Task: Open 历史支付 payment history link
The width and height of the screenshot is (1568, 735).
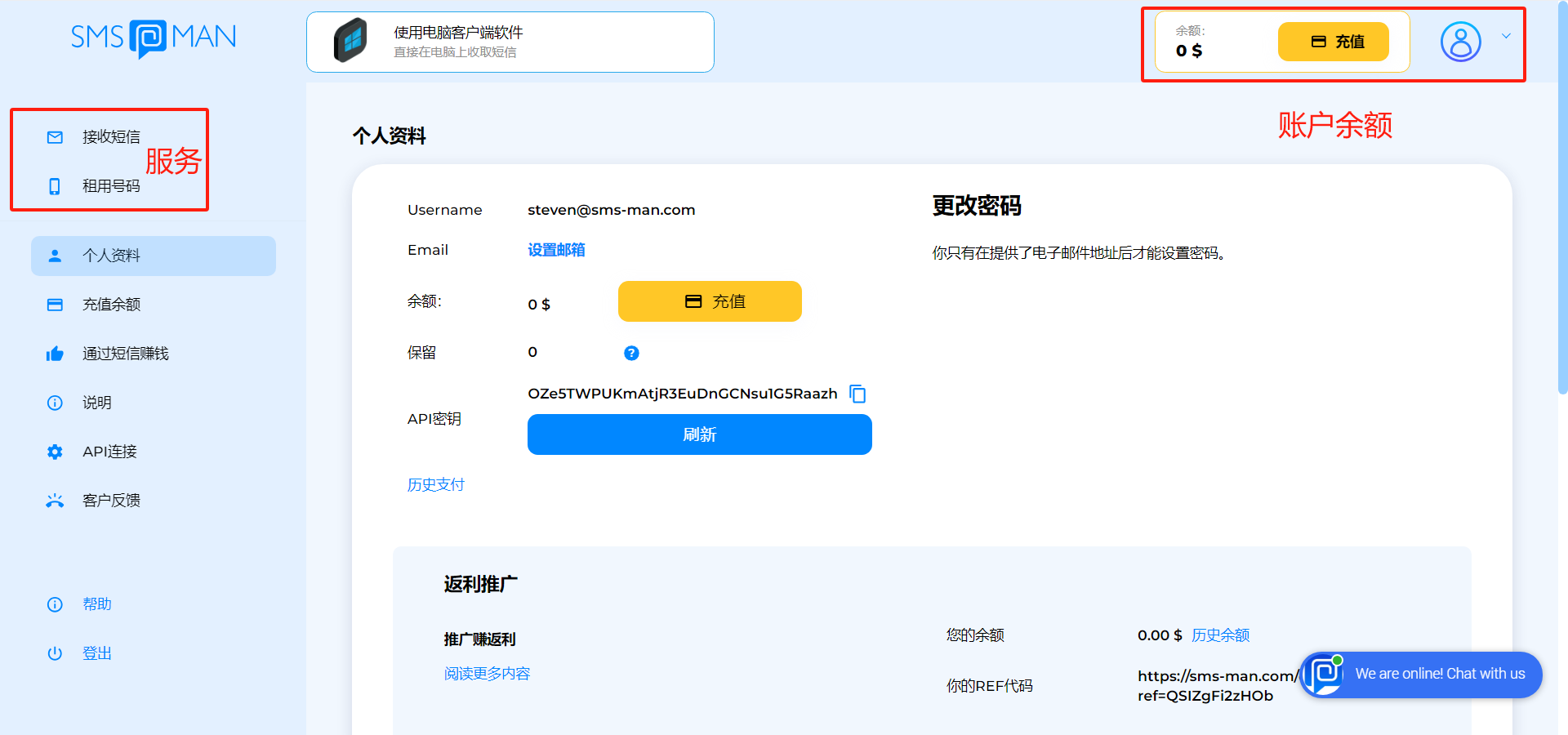Action: 435,484
